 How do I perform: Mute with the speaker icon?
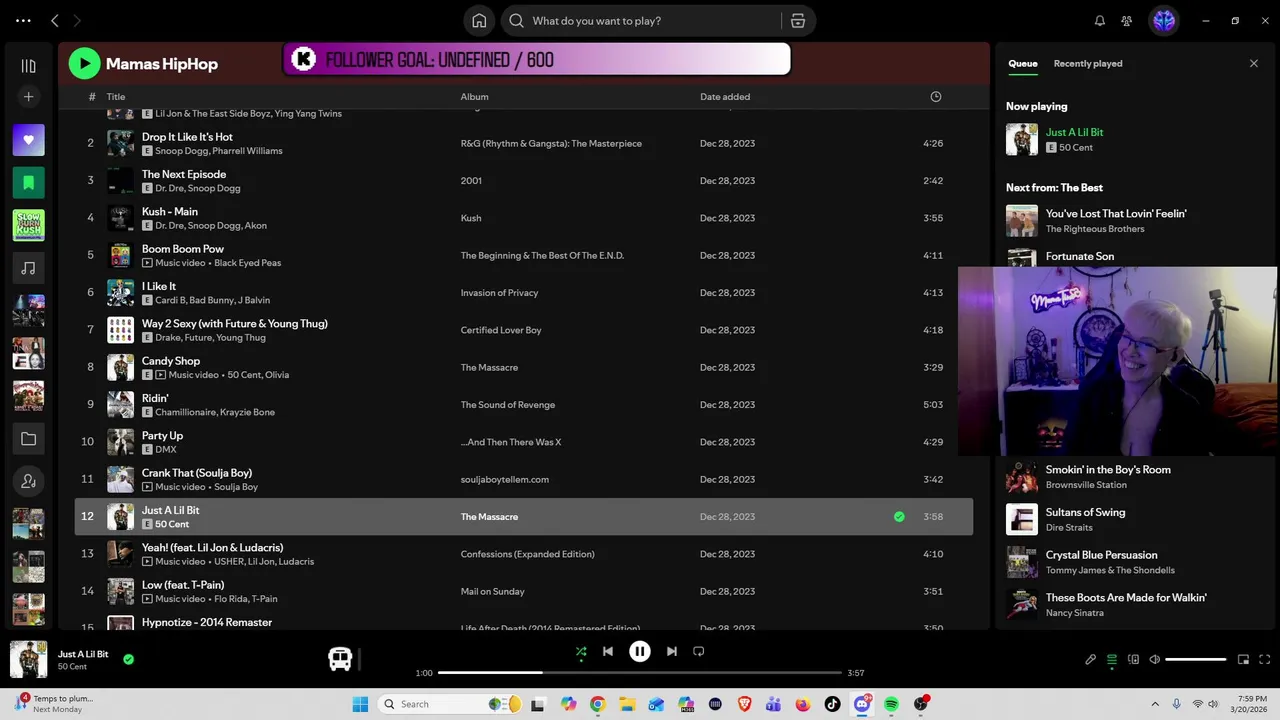point(1155,660)
